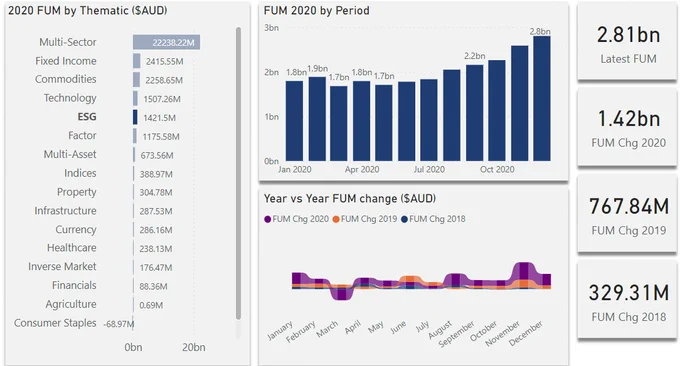Viewport: 680px width, 366px height.
Task: Click the 673.56M Multi-Asset value
Action: (157, 155)
